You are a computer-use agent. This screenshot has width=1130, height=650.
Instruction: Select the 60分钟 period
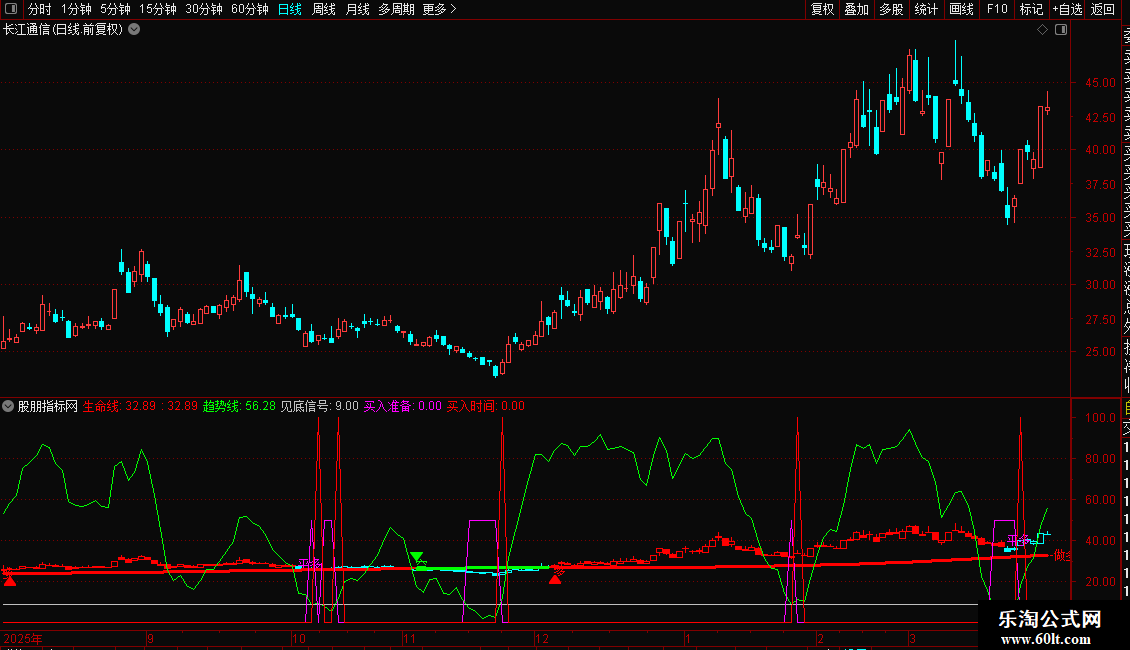coord(250,9)
